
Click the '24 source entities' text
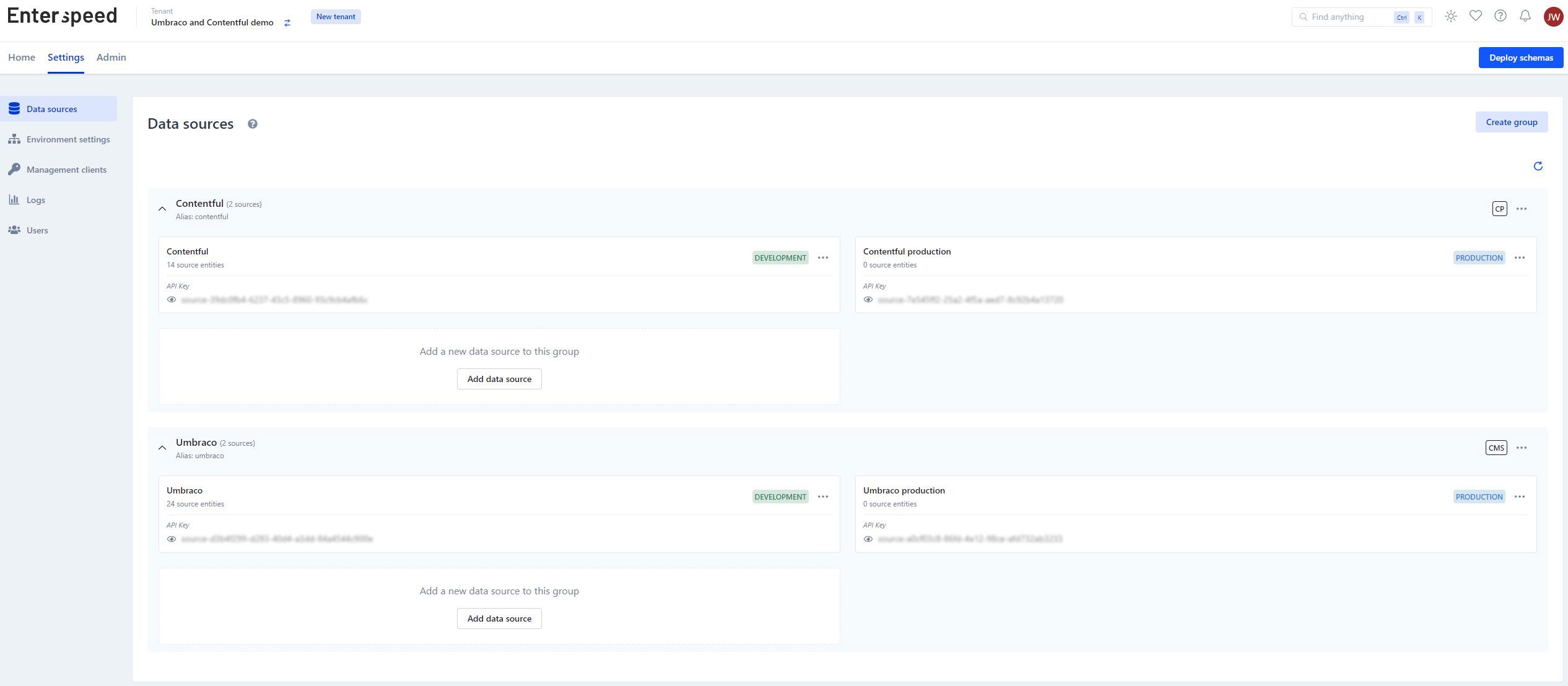195,504
